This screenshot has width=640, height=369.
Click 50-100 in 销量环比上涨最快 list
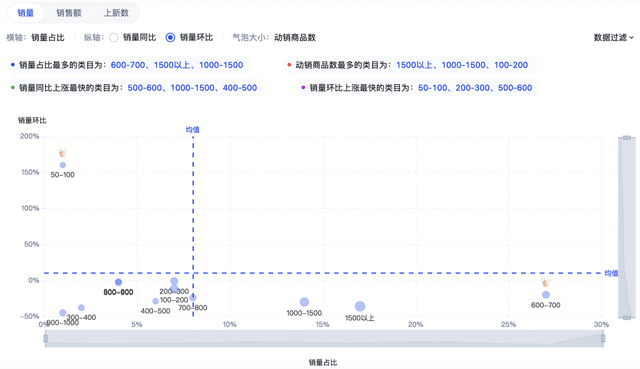(432, 88)
